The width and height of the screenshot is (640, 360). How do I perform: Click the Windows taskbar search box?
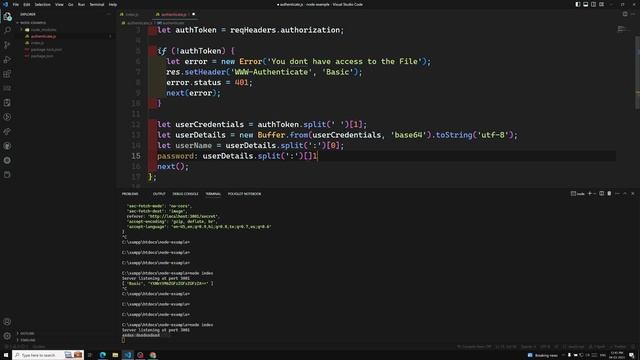tap(48, 355)
